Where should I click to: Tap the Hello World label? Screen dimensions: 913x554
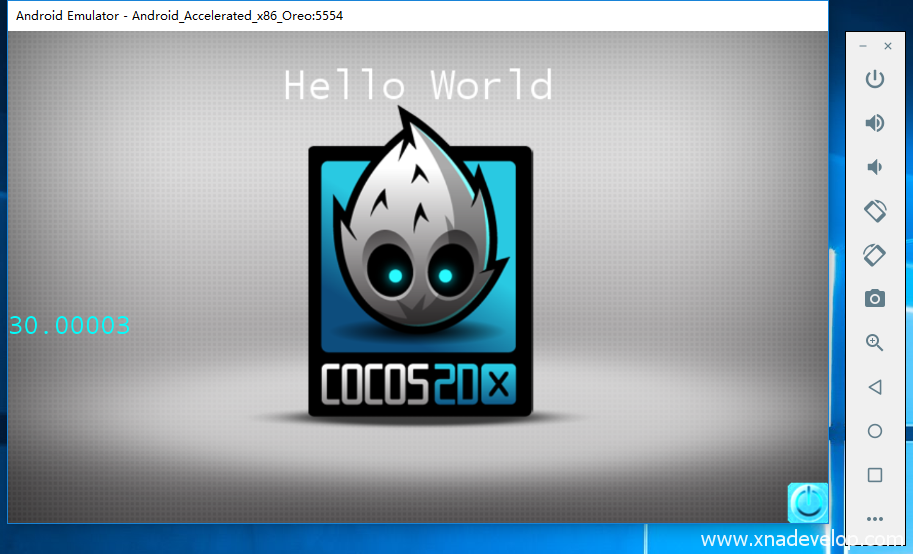tap(418, 86)
